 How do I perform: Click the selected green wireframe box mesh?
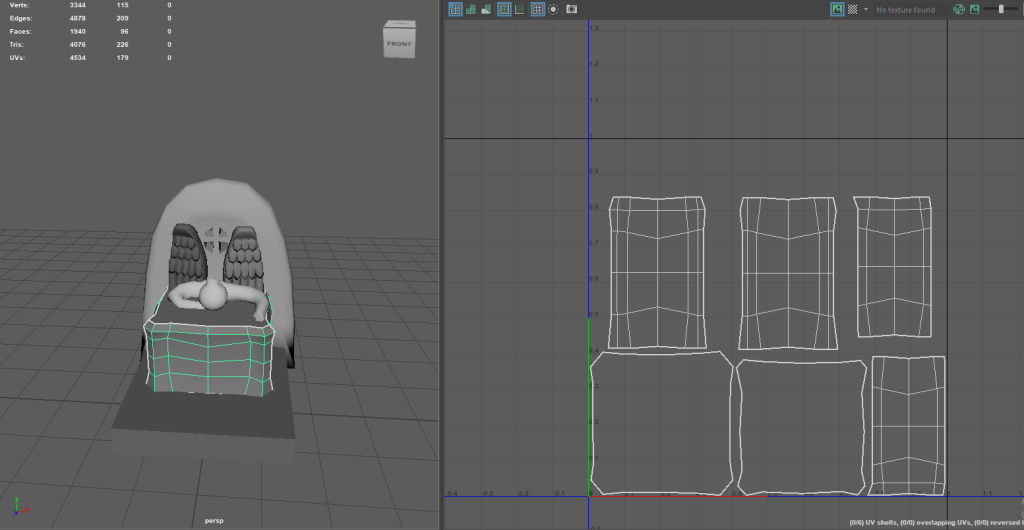[211, 358]
